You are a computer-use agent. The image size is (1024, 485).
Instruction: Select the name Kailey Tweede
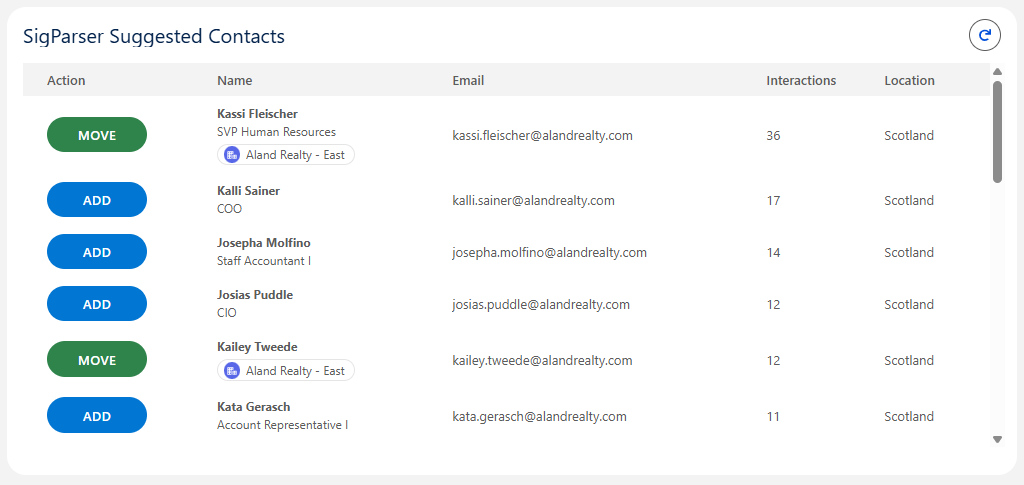coord(257,347)
